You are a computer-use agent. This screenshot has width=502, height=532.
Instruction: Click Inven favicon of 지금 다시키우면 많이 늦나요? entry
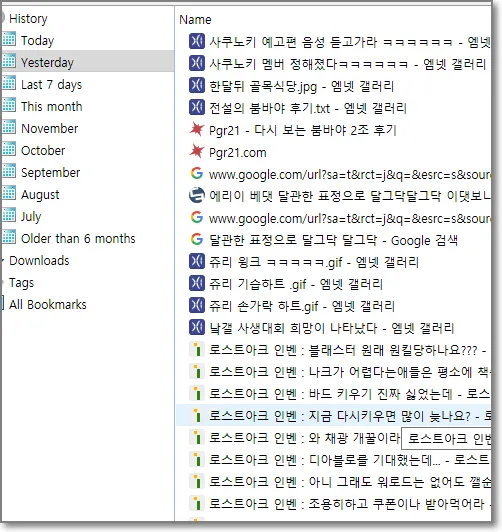click(x=197, y=416)
